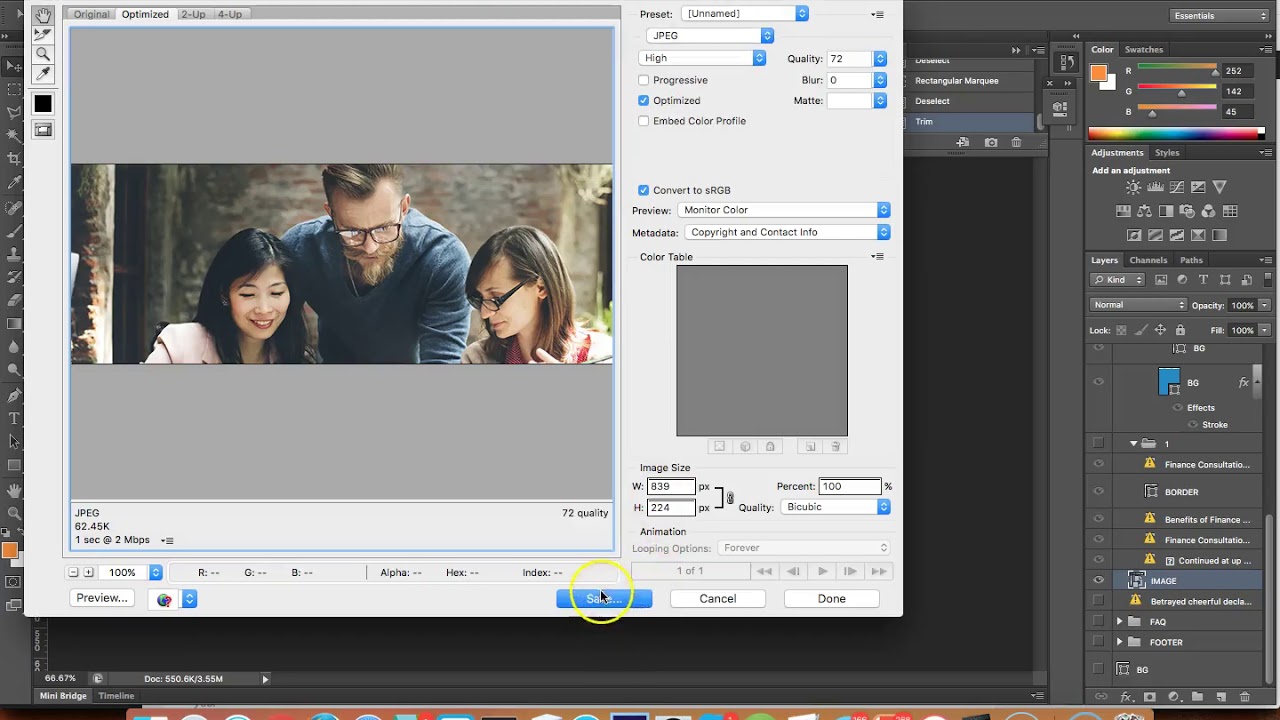1280x720 pixels.
Task: Switch to the 2-Up tab
Action: (x=193, y=14)
